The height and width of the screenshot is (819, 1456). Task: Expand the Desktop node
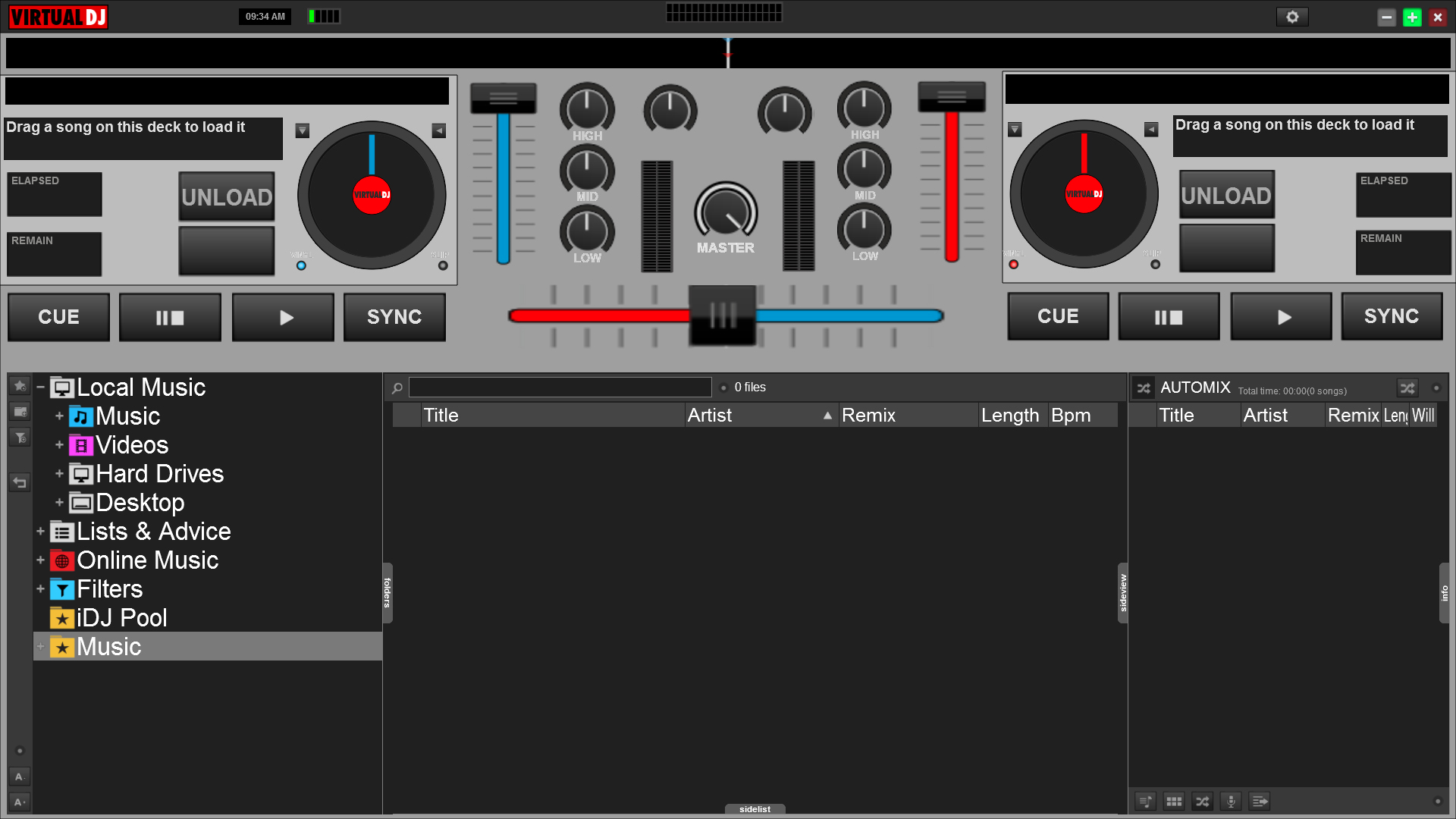click(x=59, y=503)
